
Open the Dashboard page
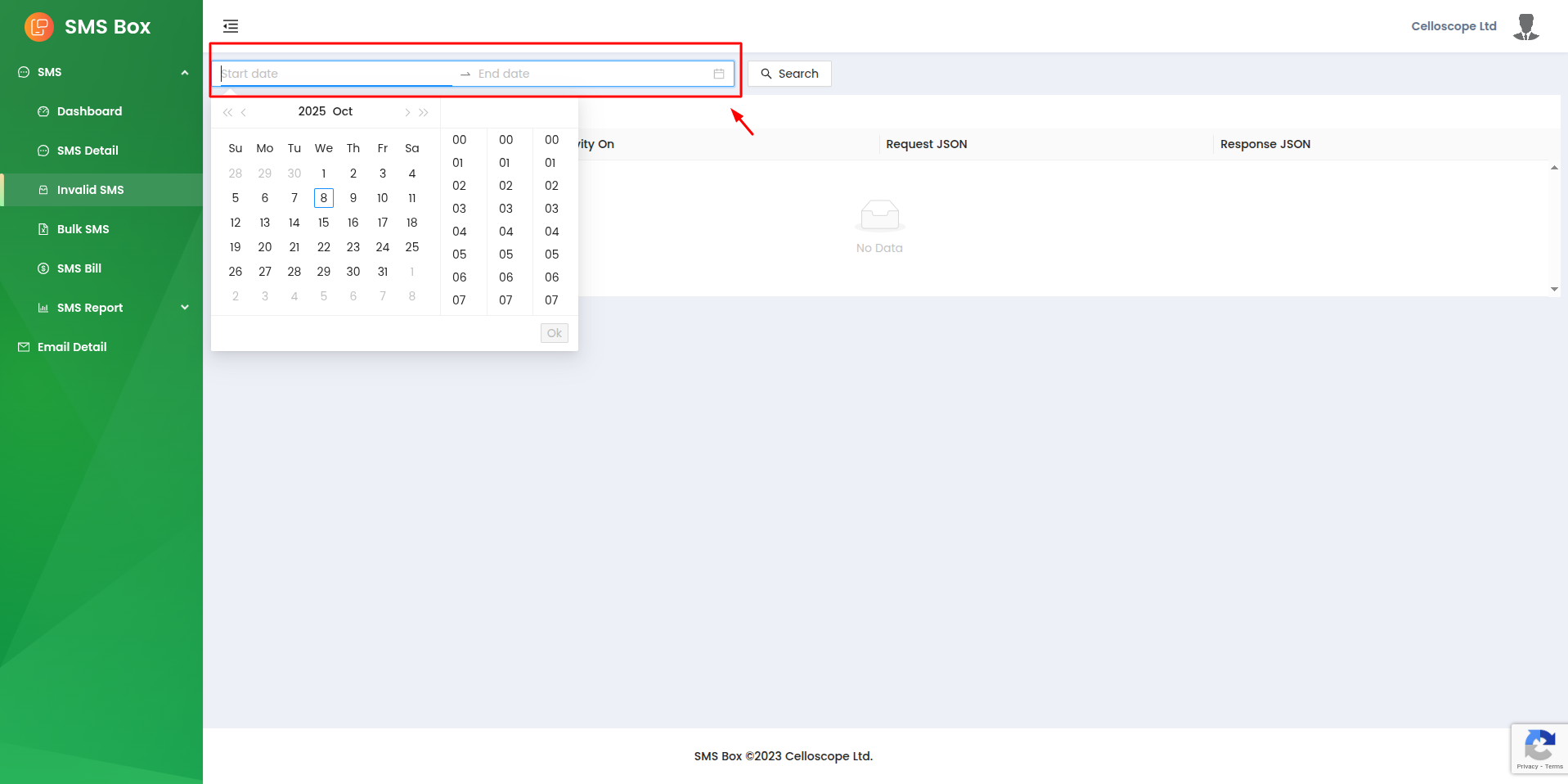coord(89,111)
